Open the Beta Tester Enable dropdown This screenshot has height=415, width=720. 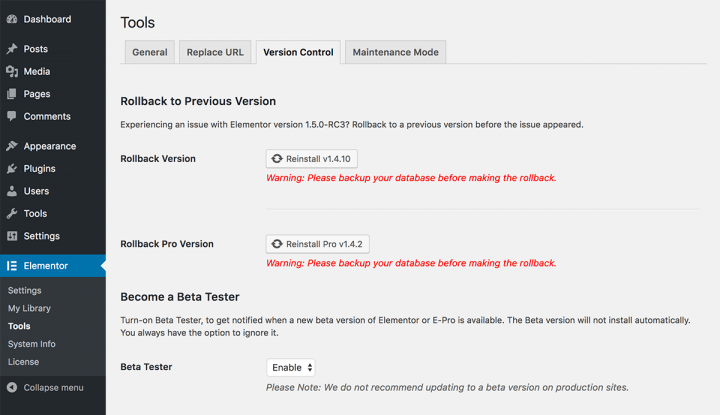291,368
